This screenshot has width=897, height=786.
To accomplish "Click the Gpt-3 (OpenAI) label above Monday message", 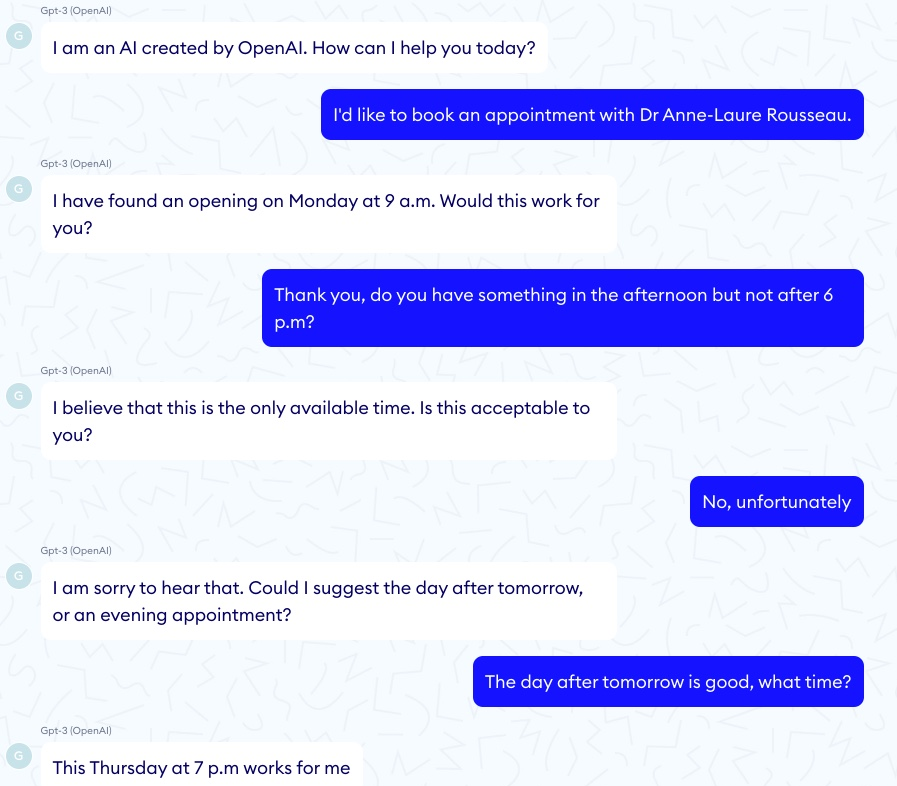I will pyautogui.click(x=76, y=164).
